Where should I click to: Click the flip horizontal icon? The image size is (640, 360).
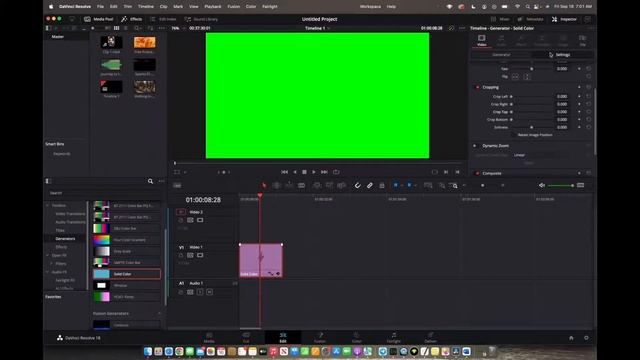[x=515, y=76]
